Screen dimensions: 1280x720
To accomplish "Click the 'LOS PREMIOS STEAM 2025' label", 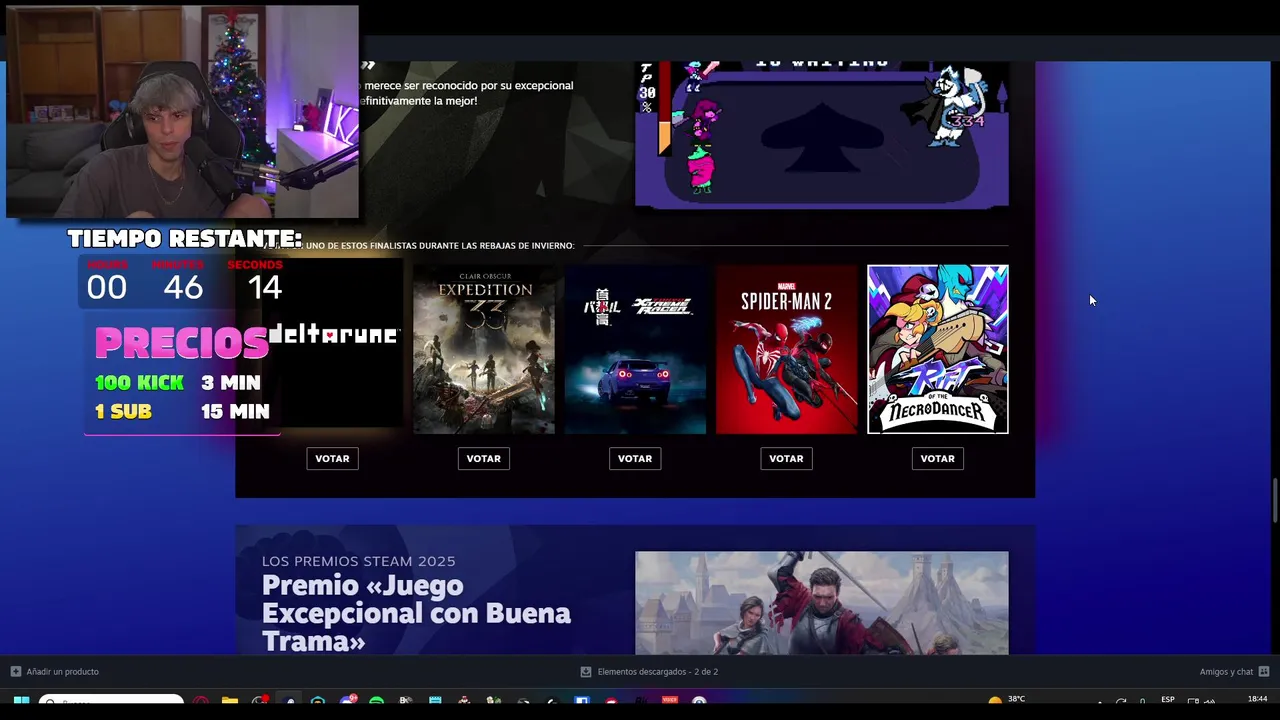I will 358,561.
